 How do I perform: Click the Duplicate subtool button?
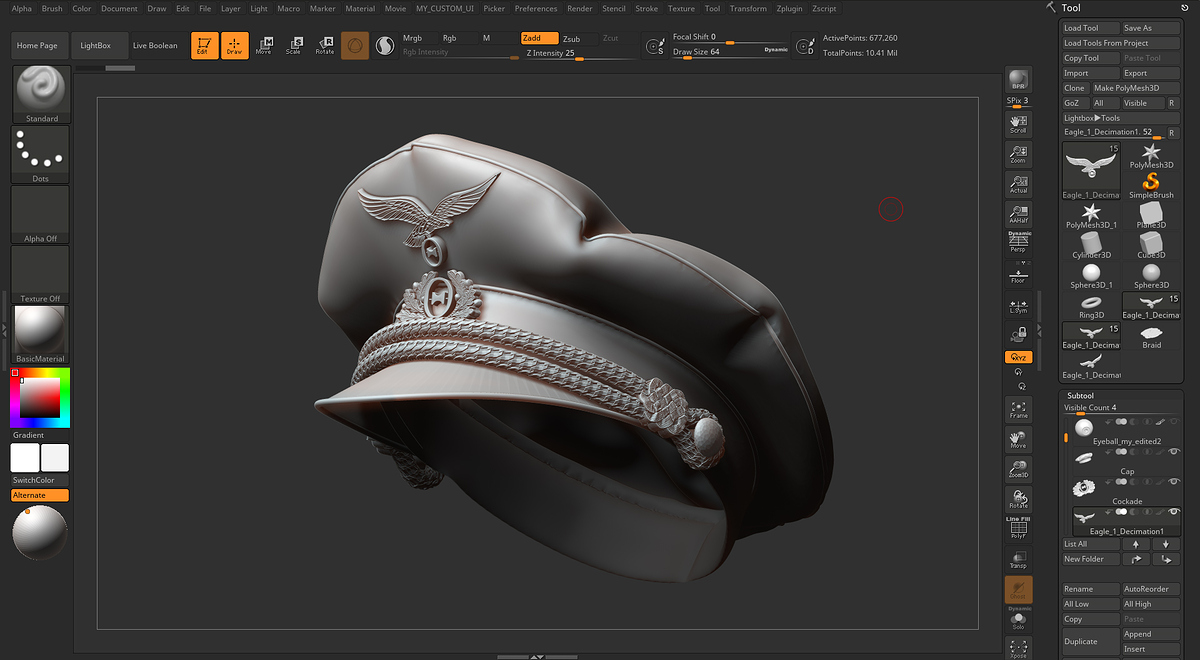(x=1091, y=641)
